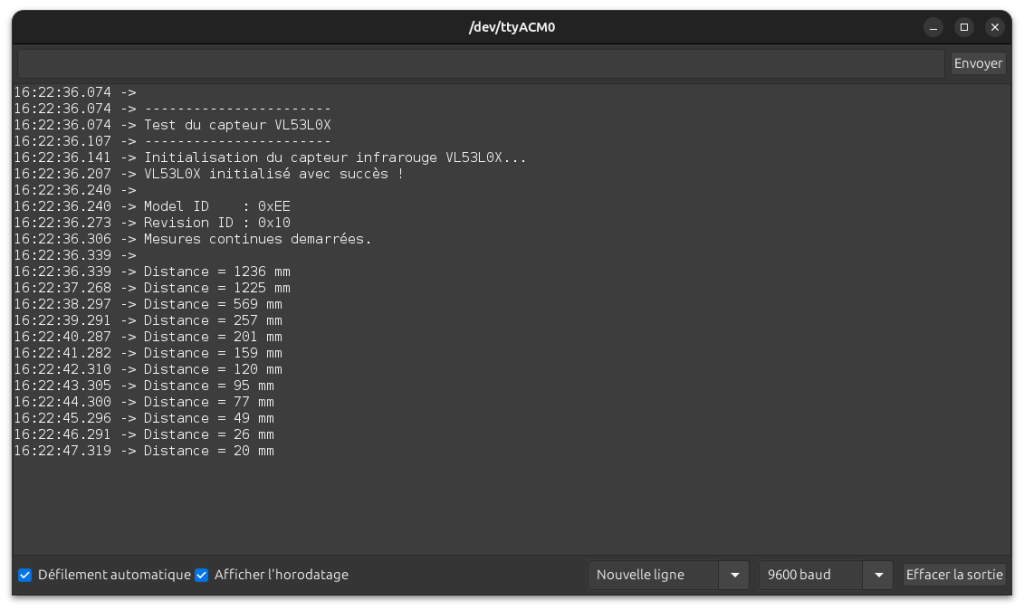Expand baud rate list arrow
Viewport: 1024px width, 610px height.
point(878,575)
